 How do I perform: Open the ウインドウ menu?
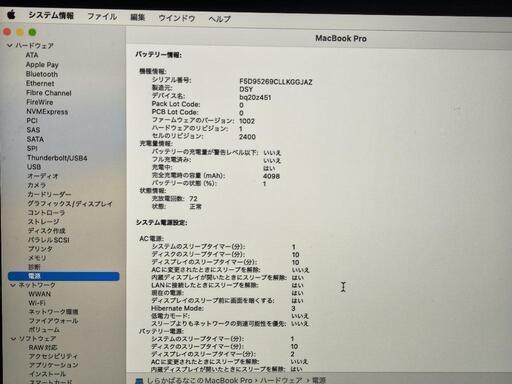177,18
